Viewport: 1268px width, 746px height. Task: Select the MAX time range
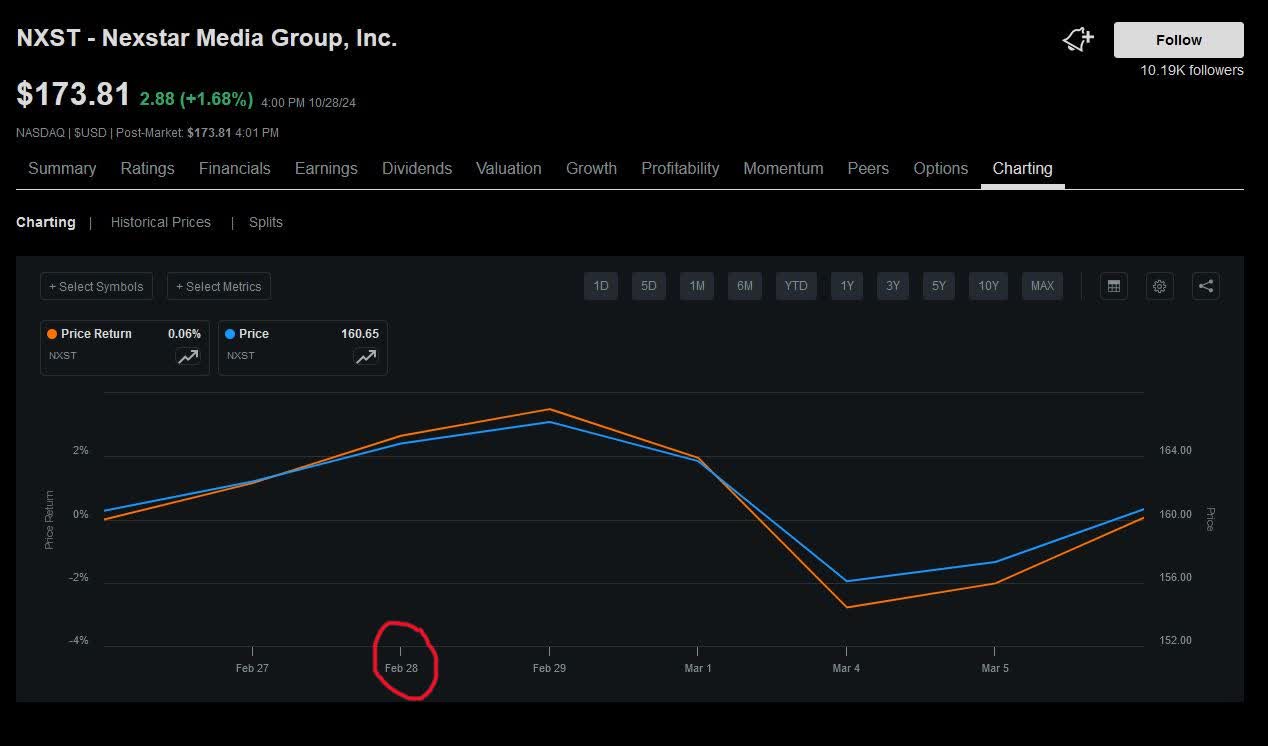click(x=1042, y=286)
